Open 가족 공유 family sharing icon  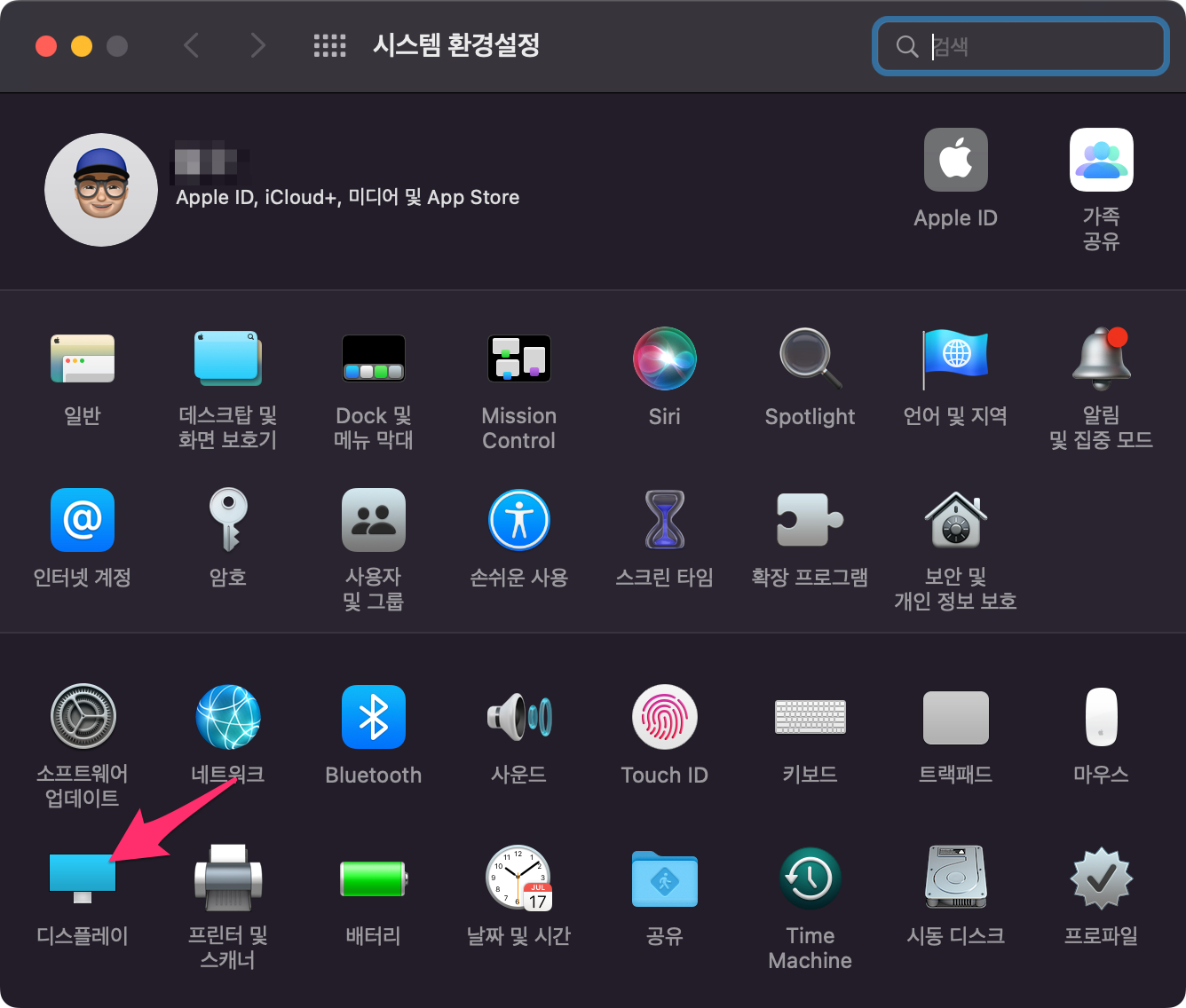[1102, 160]
